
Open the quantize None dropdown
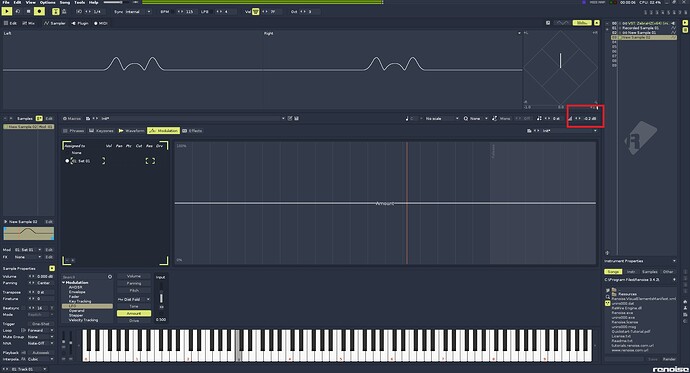[x=478, y=118]
